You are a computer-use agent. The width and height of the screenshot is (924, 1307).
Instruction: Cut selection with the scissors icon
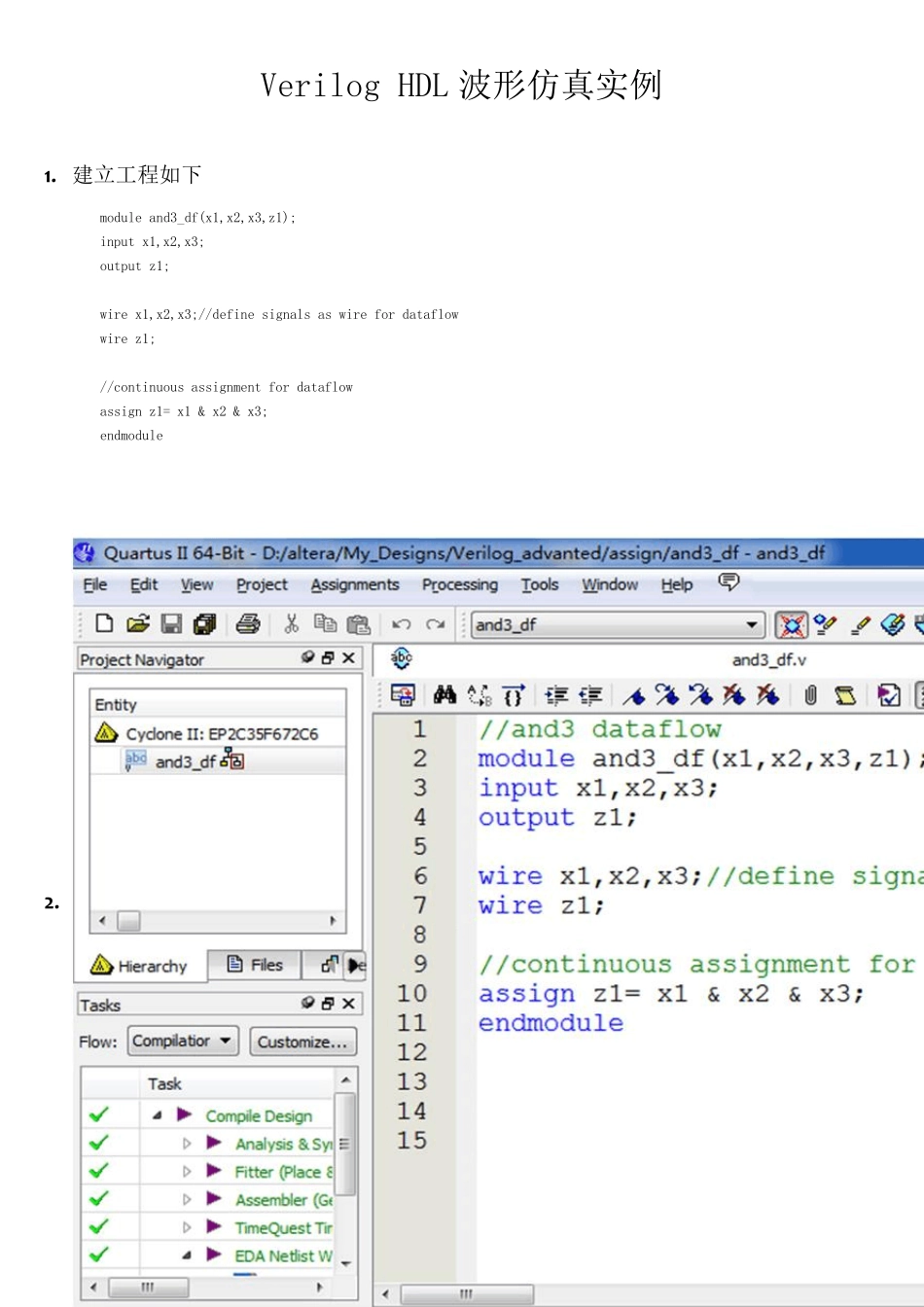tap(291, 623)
